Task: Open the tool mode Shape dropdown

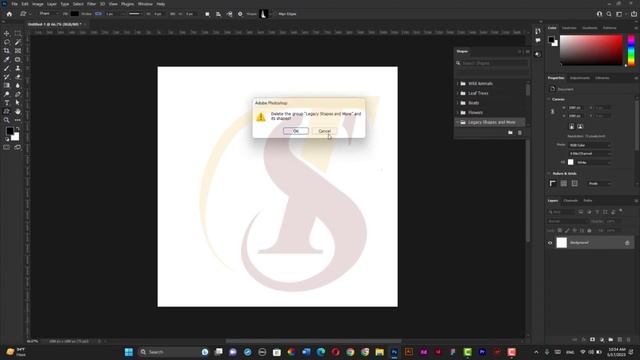Action: pyautogui.click(x=48, y=14)
